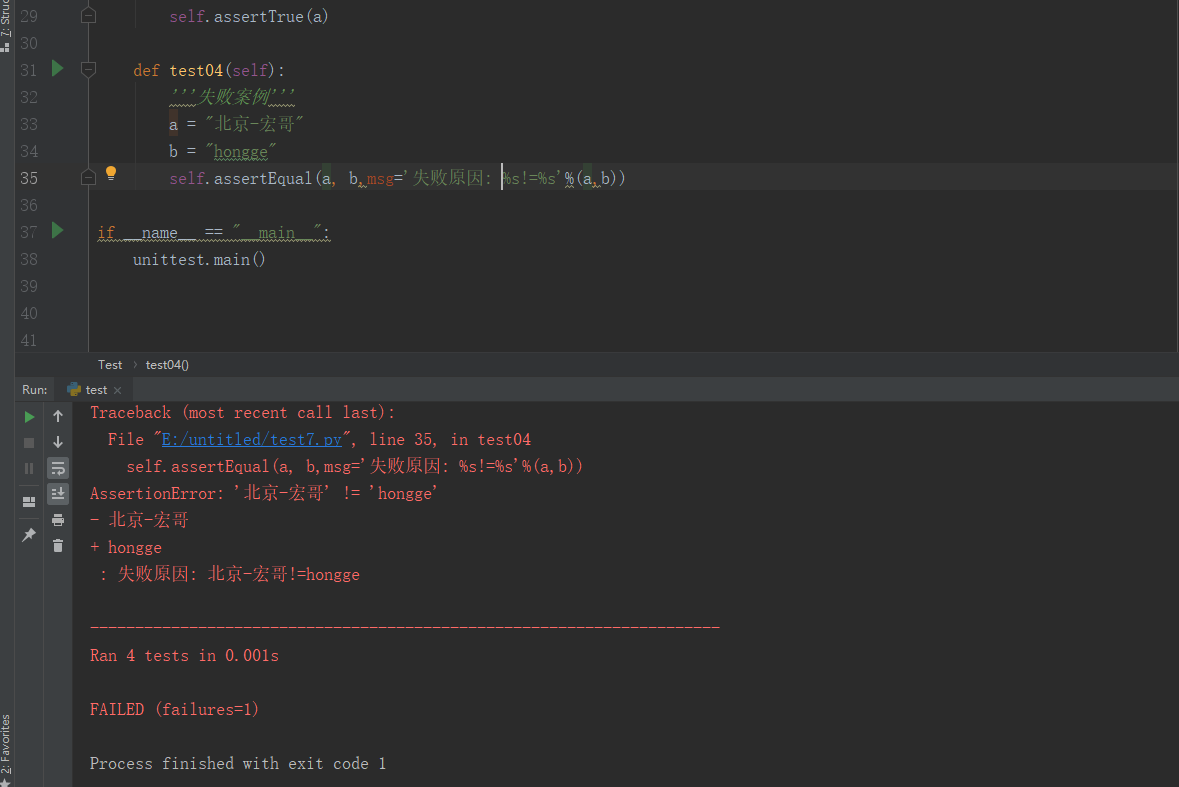
Task: Open E:/untitled/test7.py link in traceback
Action: [x=252, y=440]
